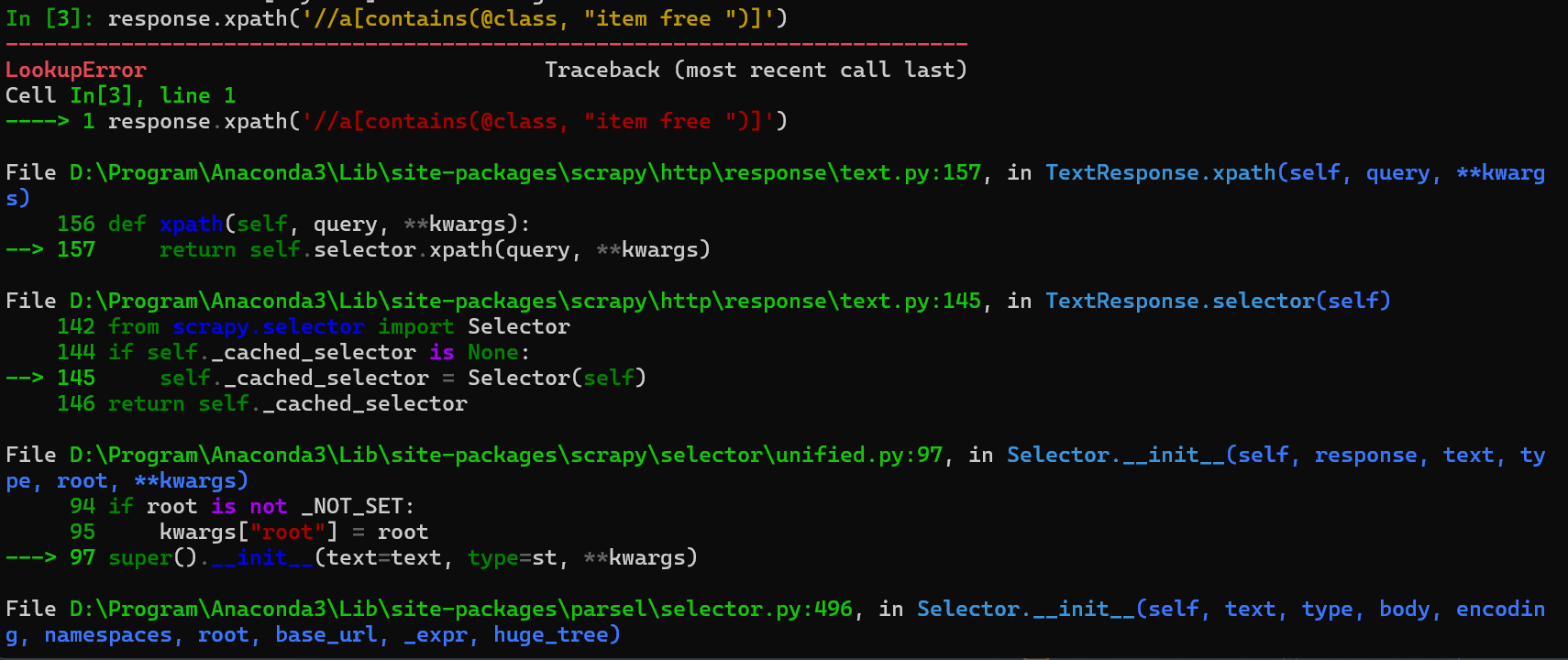
Task: Click the red LookupError exception name
Action: coord(75,71)
